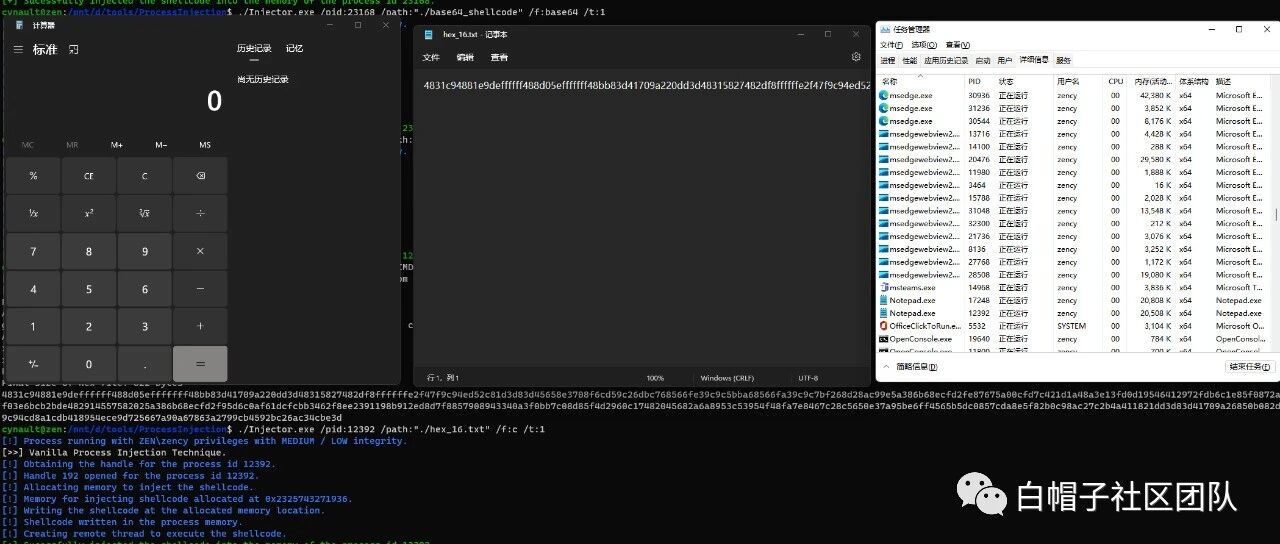
Task: Click Calculator plus key
Action: (x=200, y=327)
